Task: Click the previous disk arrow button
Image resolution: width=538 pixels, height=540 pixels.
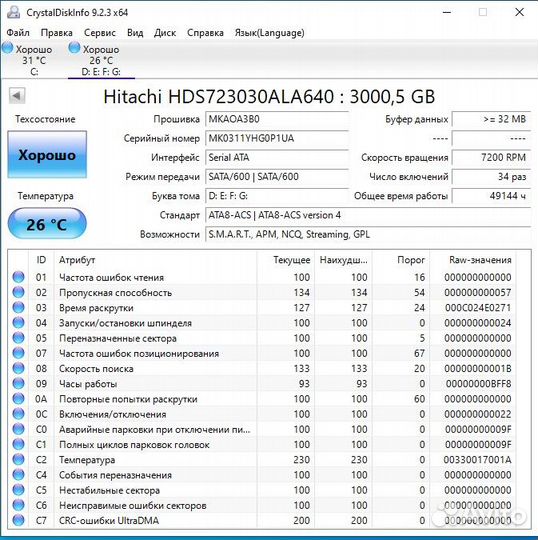Action: pyautogui.click(x=17, y=95)
